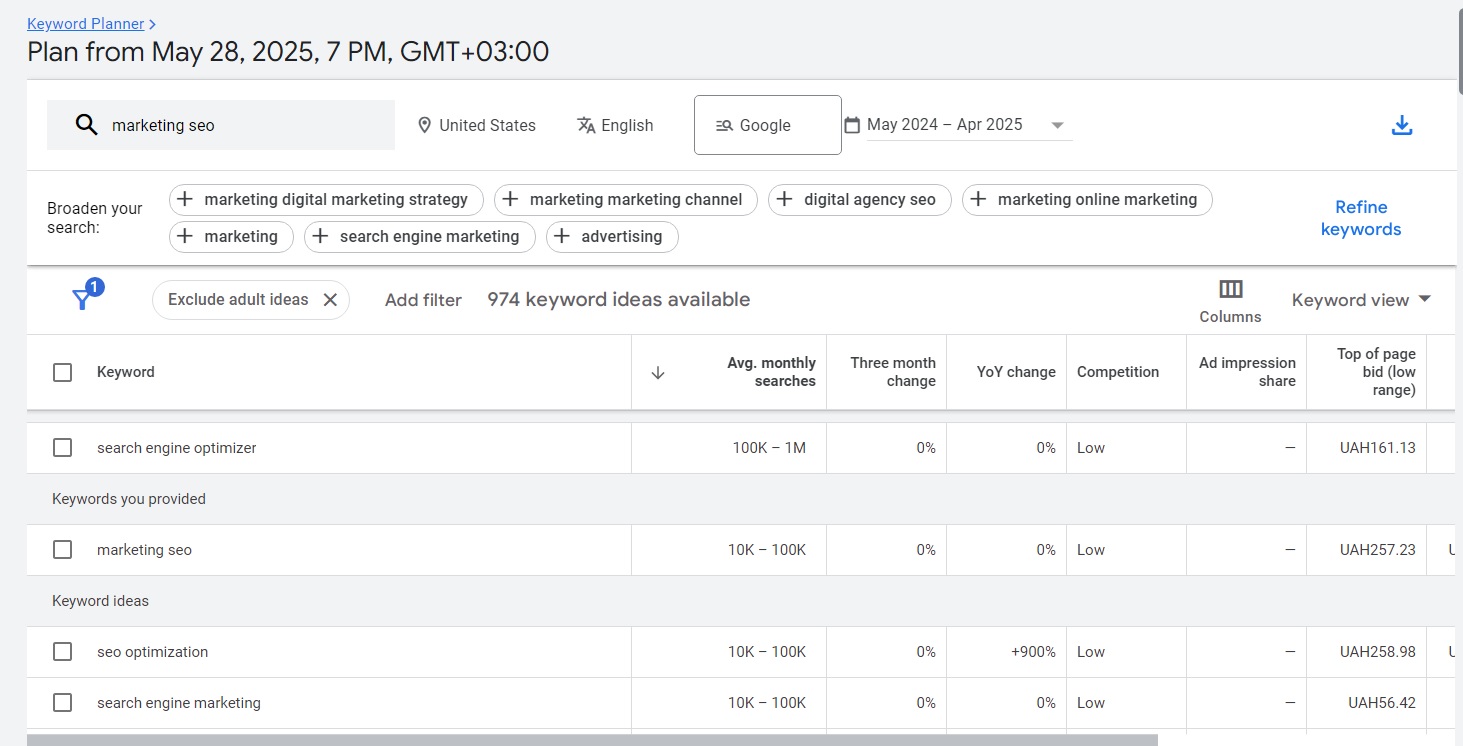The height and width of the screenshot is (746, 1463).
Task: Click the Add filter button
Action: click(423, 300)
